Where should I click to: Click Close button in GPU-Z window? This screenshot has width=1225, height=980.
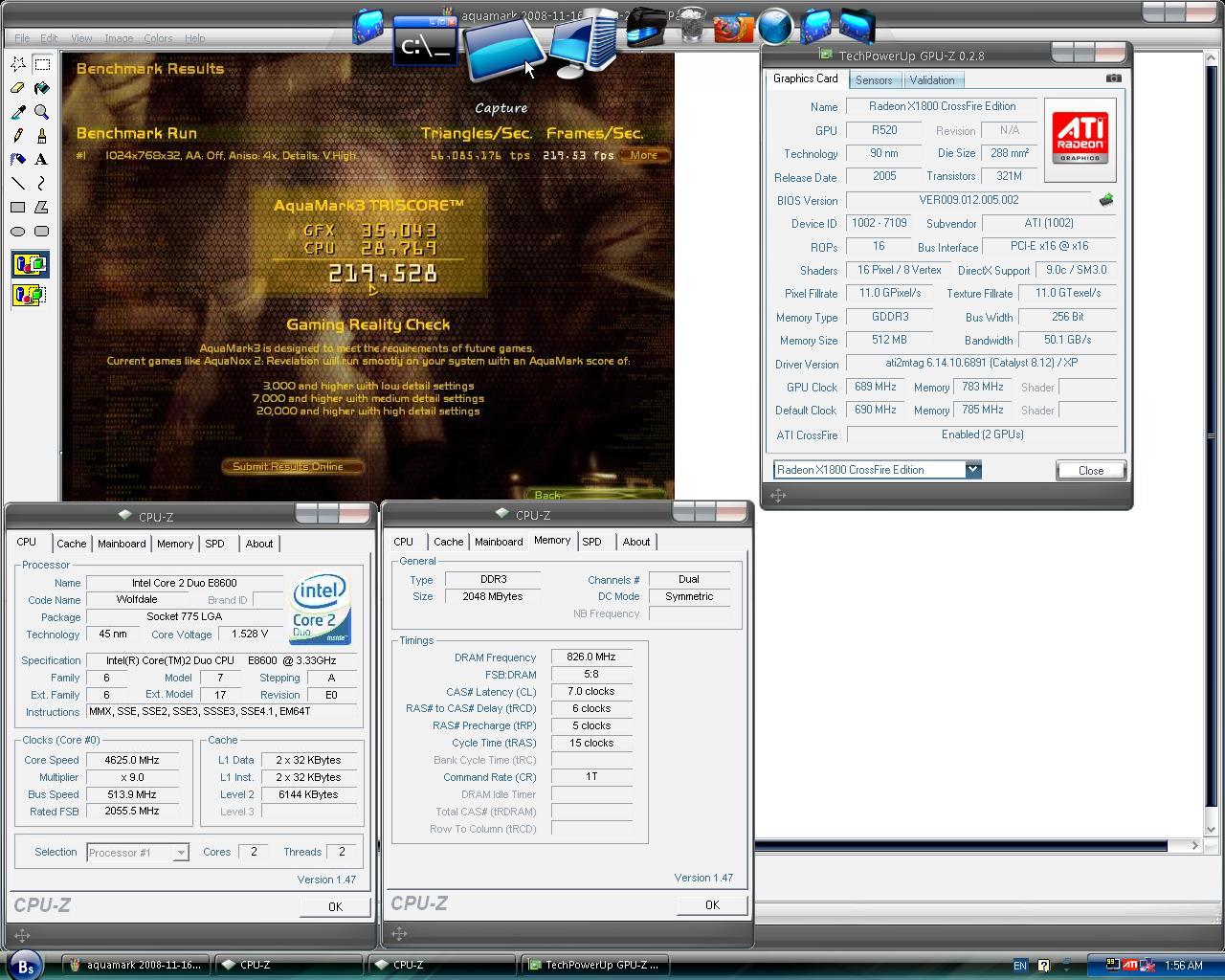(x=1091, y=470)
